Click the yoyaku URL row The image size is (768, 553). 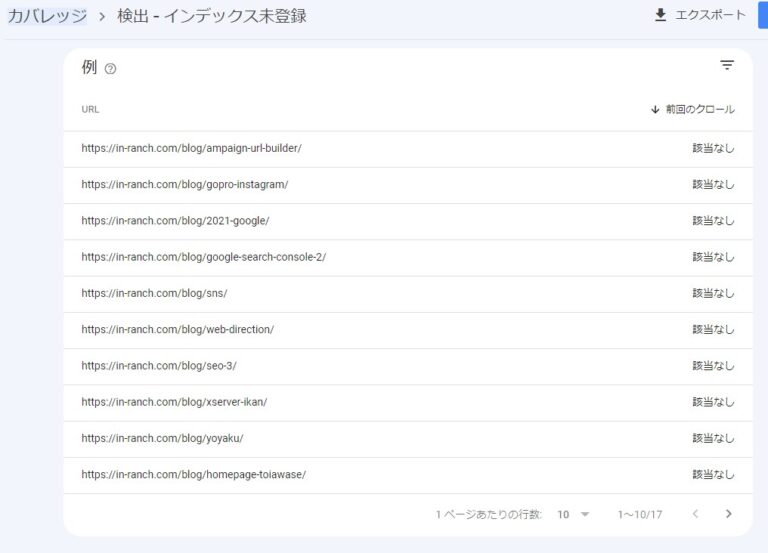point(162,438)
